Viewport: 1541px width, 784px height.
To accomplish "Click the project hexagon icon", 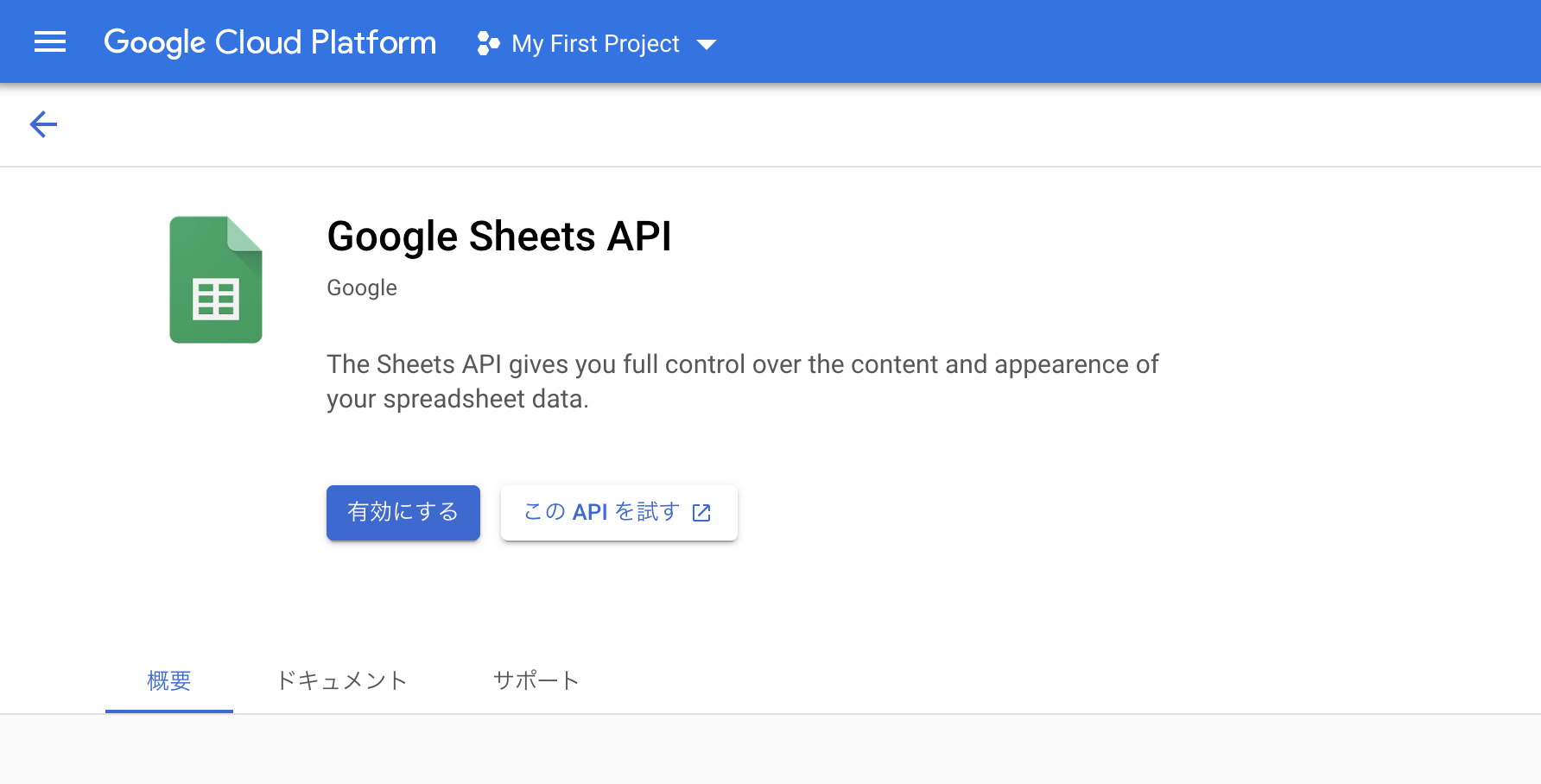I will [488, 43].
